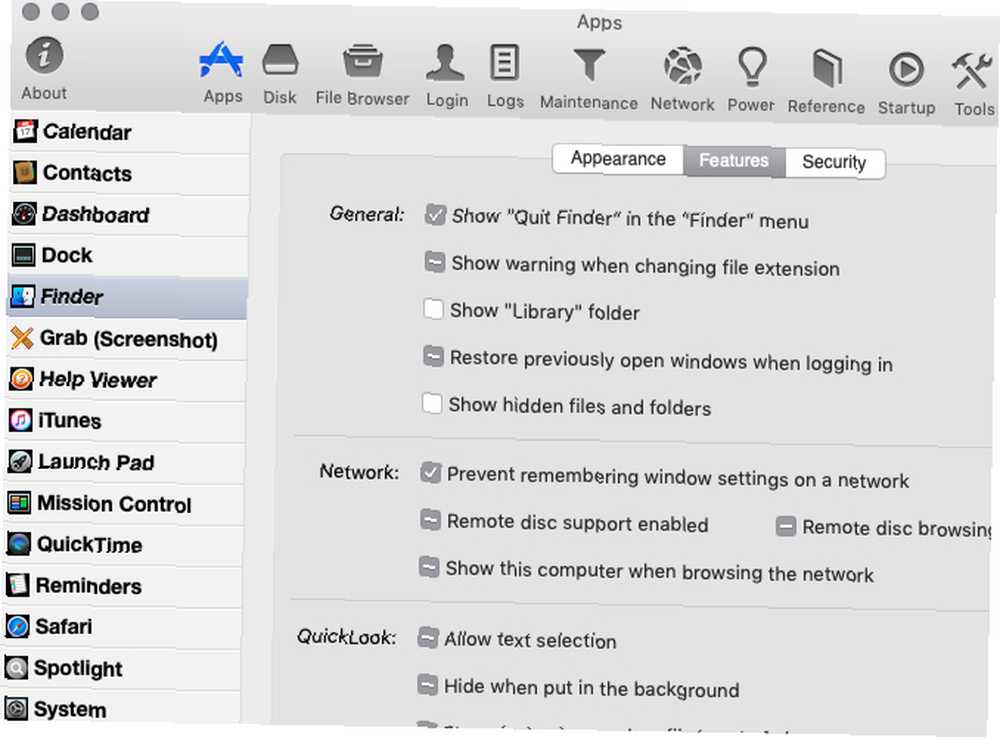
Task: Select iTunes label in the sidebar
Action: pos(70,421)
